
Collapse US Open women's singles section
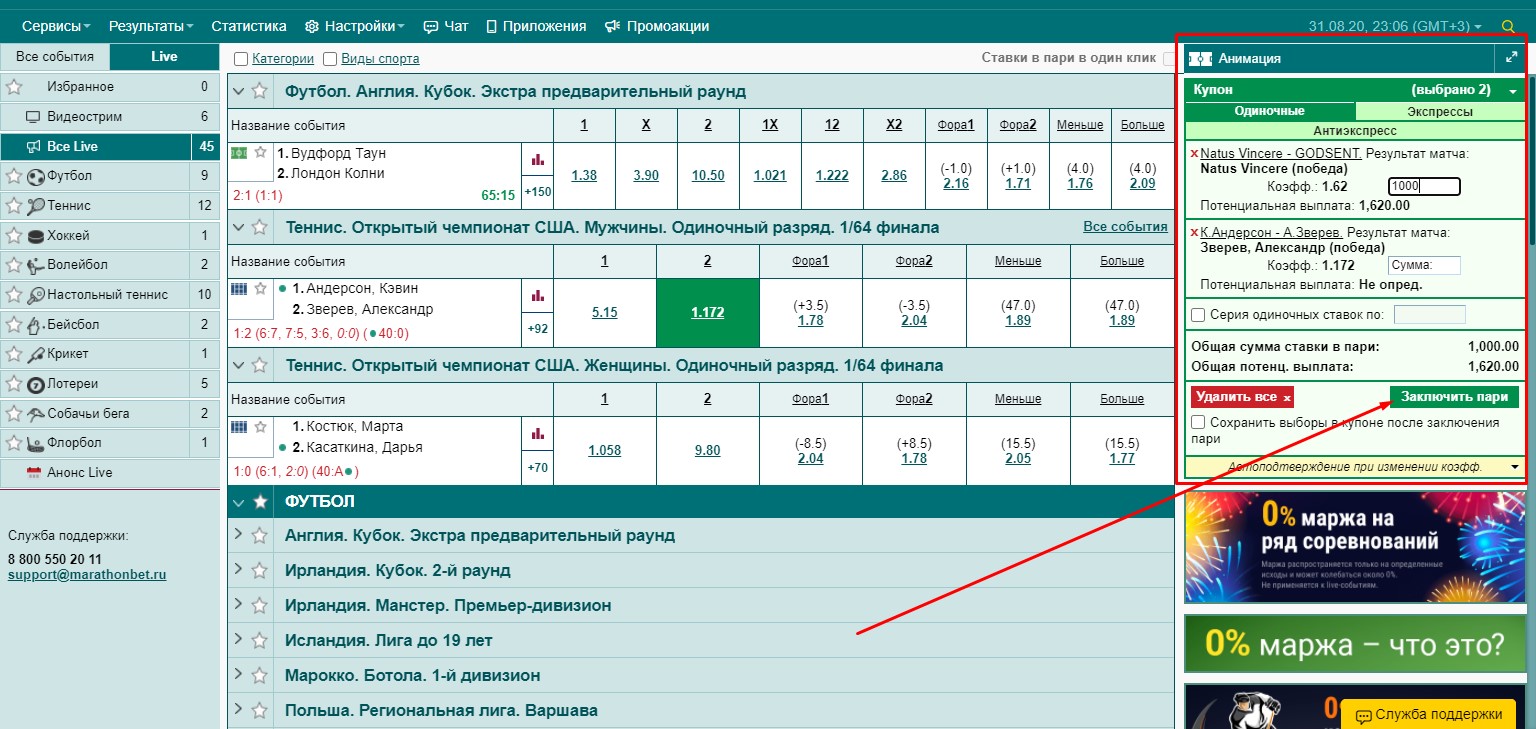(x=239, y=365)
